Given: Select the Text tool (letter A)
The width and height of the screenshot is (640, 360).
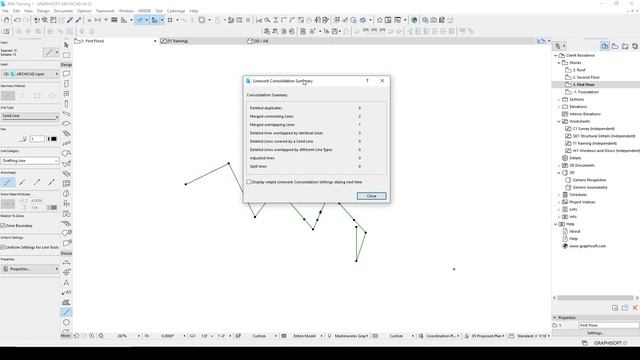Looking at the screenshot, I should (66, 282).
